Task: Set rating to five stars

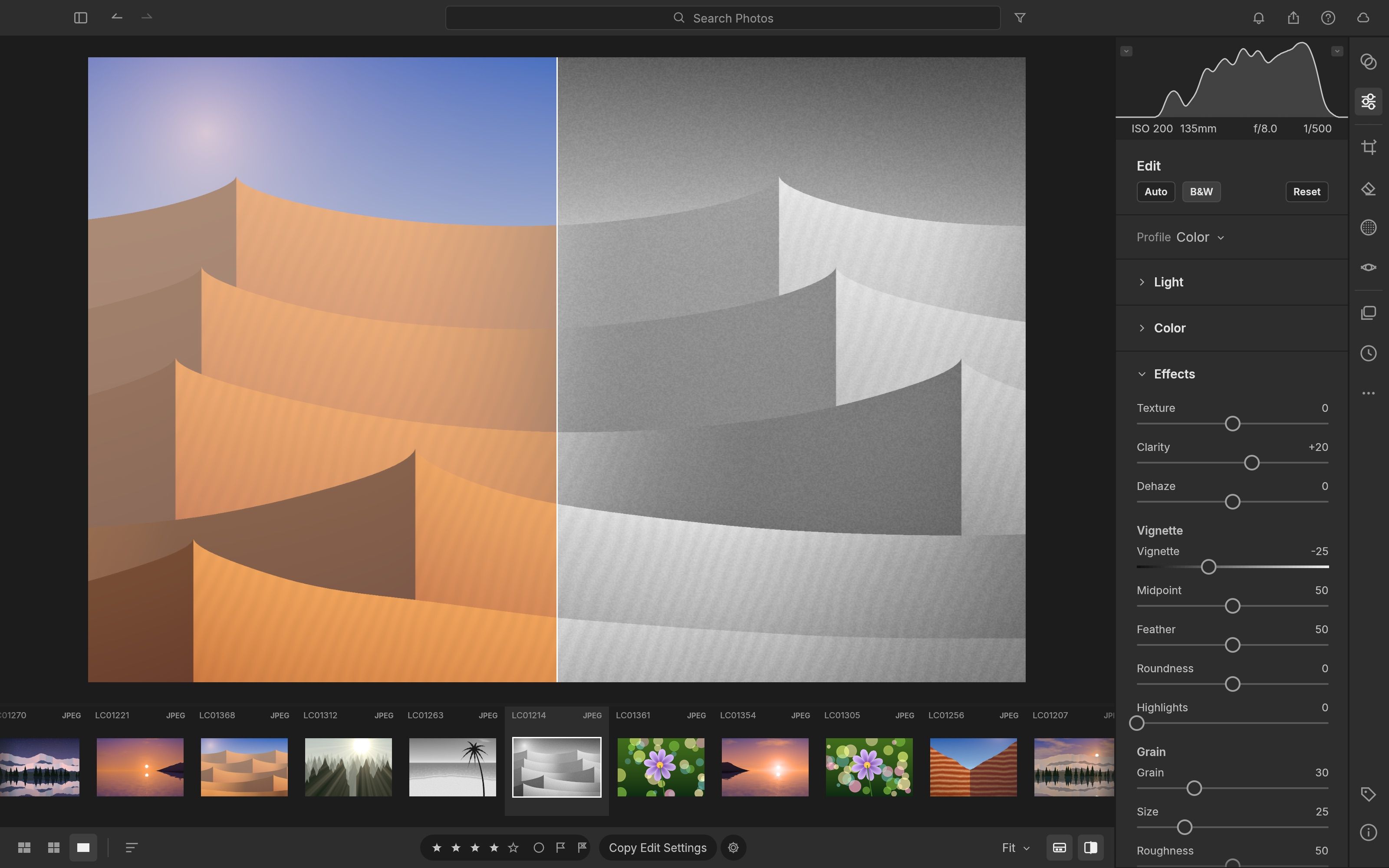Action: click(513, 847)
